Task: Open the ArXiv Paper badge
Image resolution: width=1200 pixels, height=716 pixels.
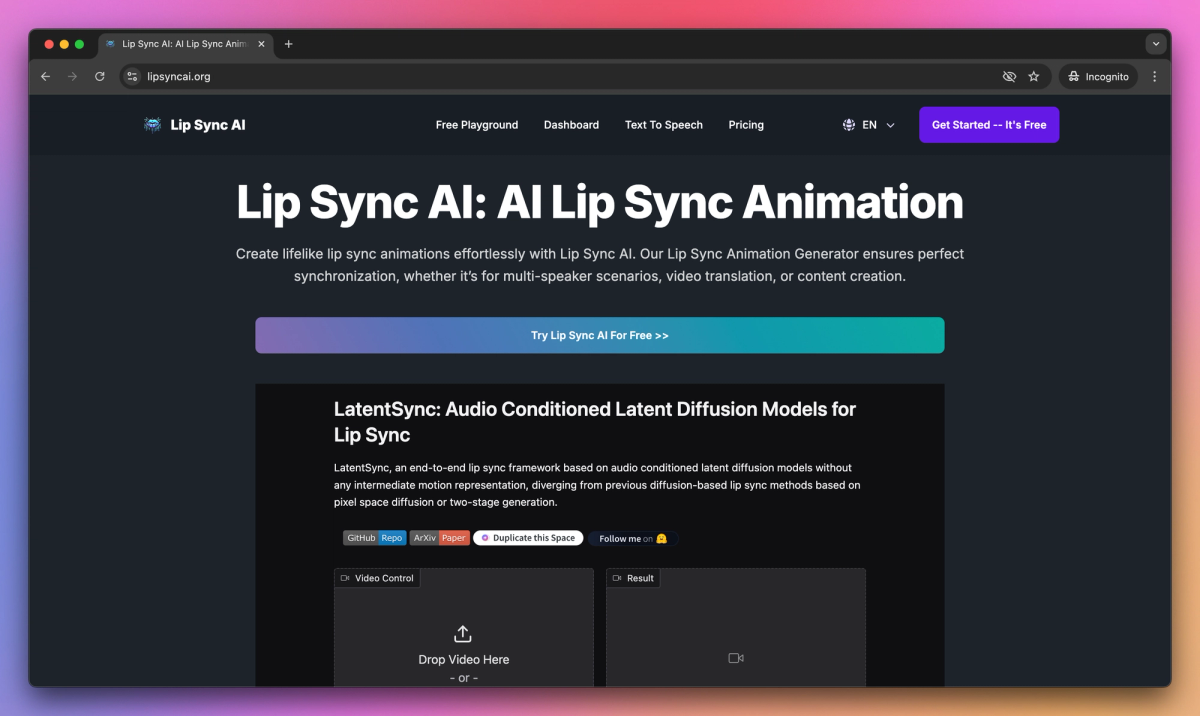Action: (439, 538)
